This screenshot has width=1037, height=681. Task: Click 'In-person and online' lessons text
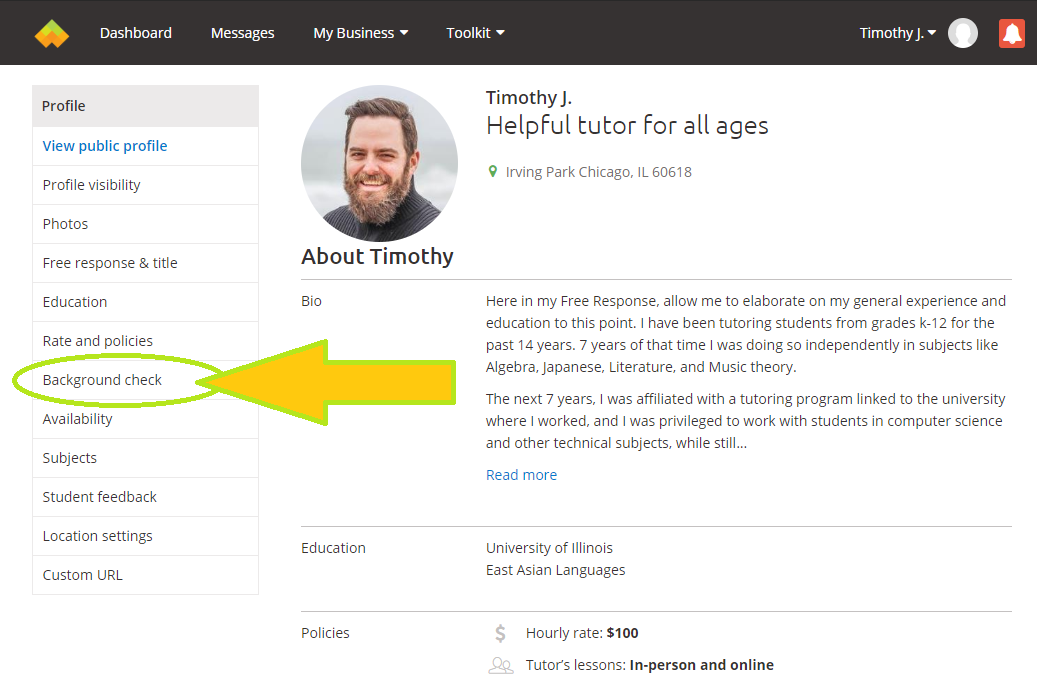pyautogui.click(x=702, y=665)
